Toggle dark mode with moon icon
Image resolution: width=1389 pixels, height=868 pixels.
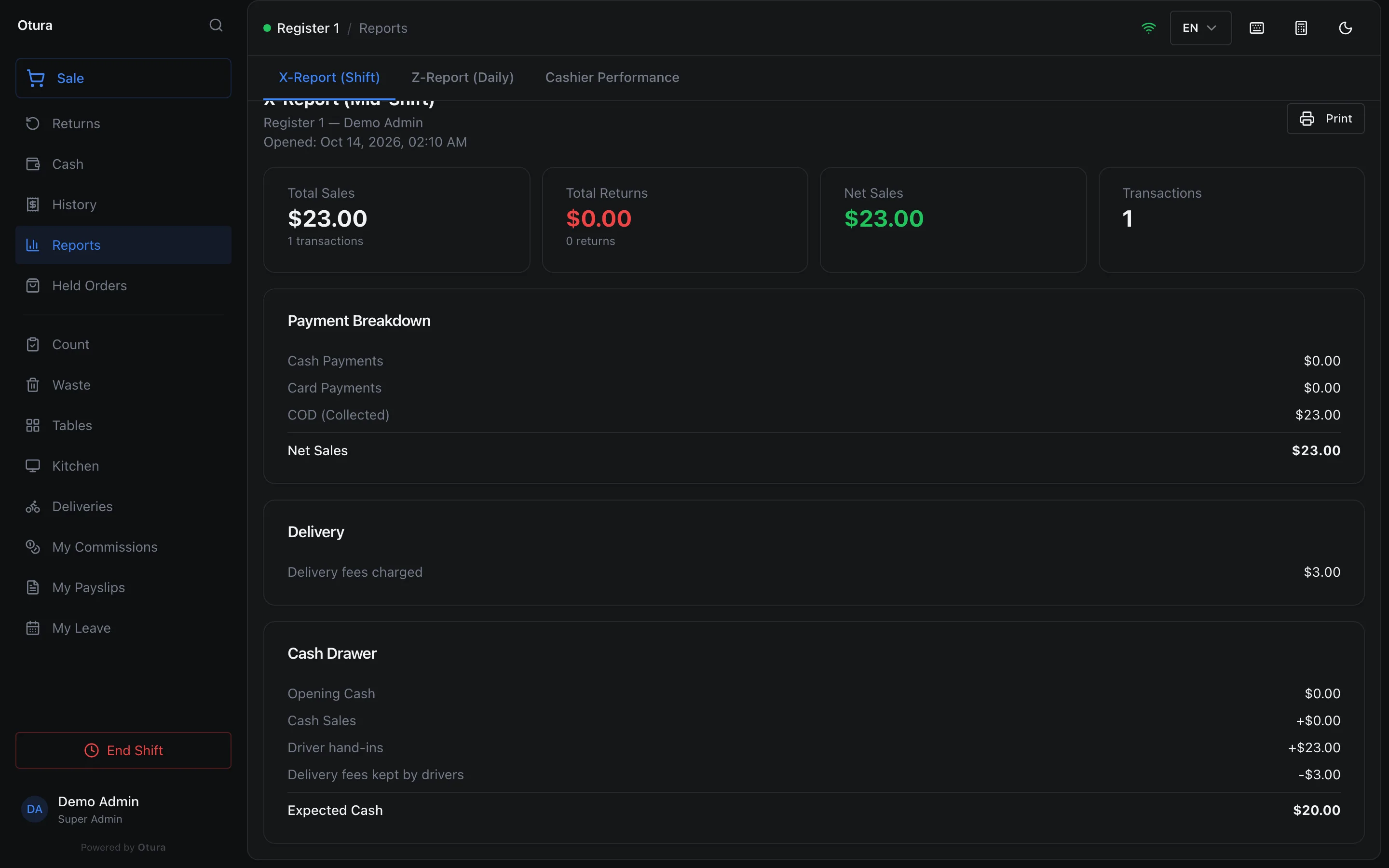point(1346,28)
